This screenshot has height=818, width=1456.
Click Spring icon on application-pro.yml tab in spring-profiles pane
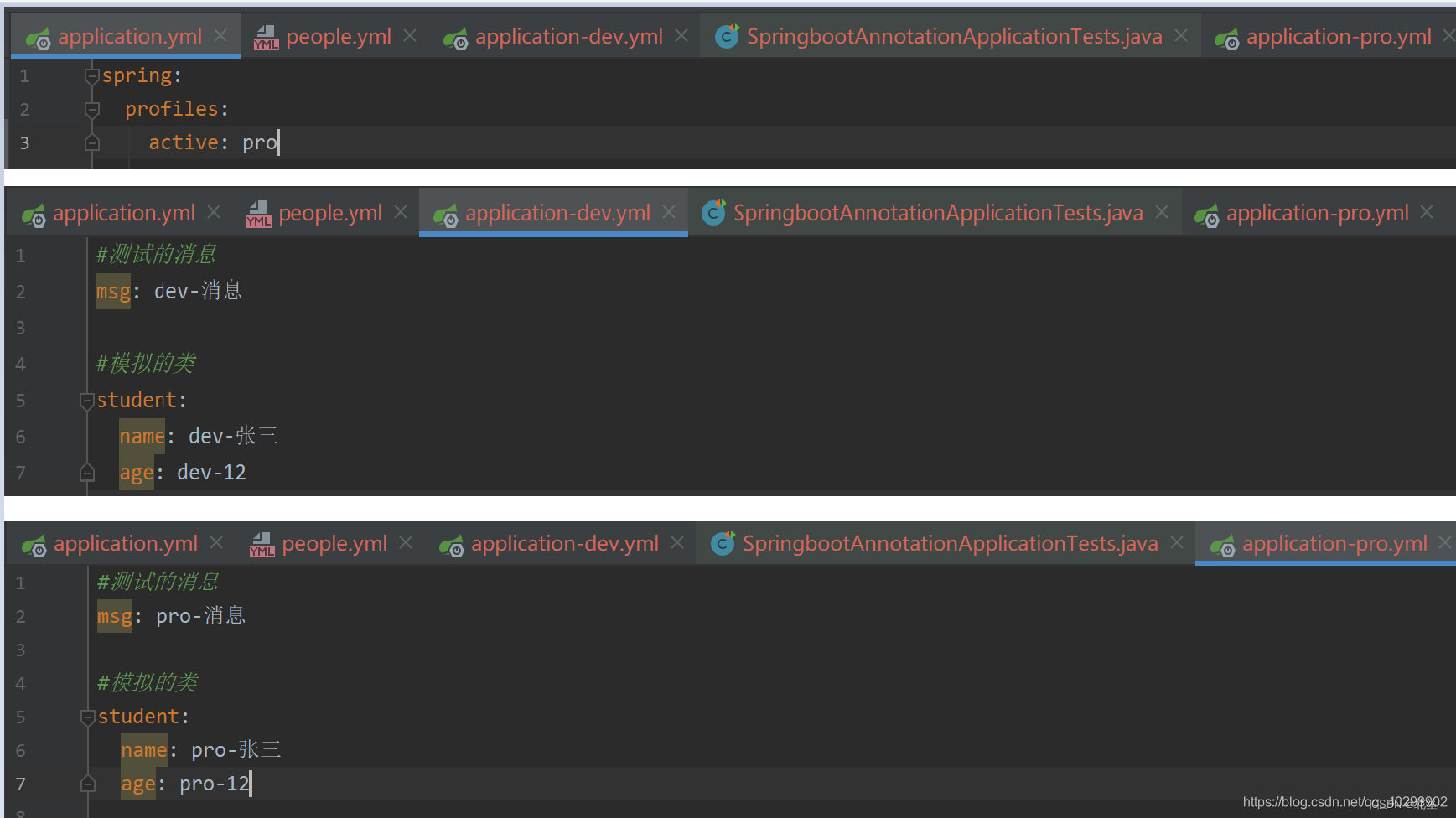pyautogui.click(x=1226, y=39)
